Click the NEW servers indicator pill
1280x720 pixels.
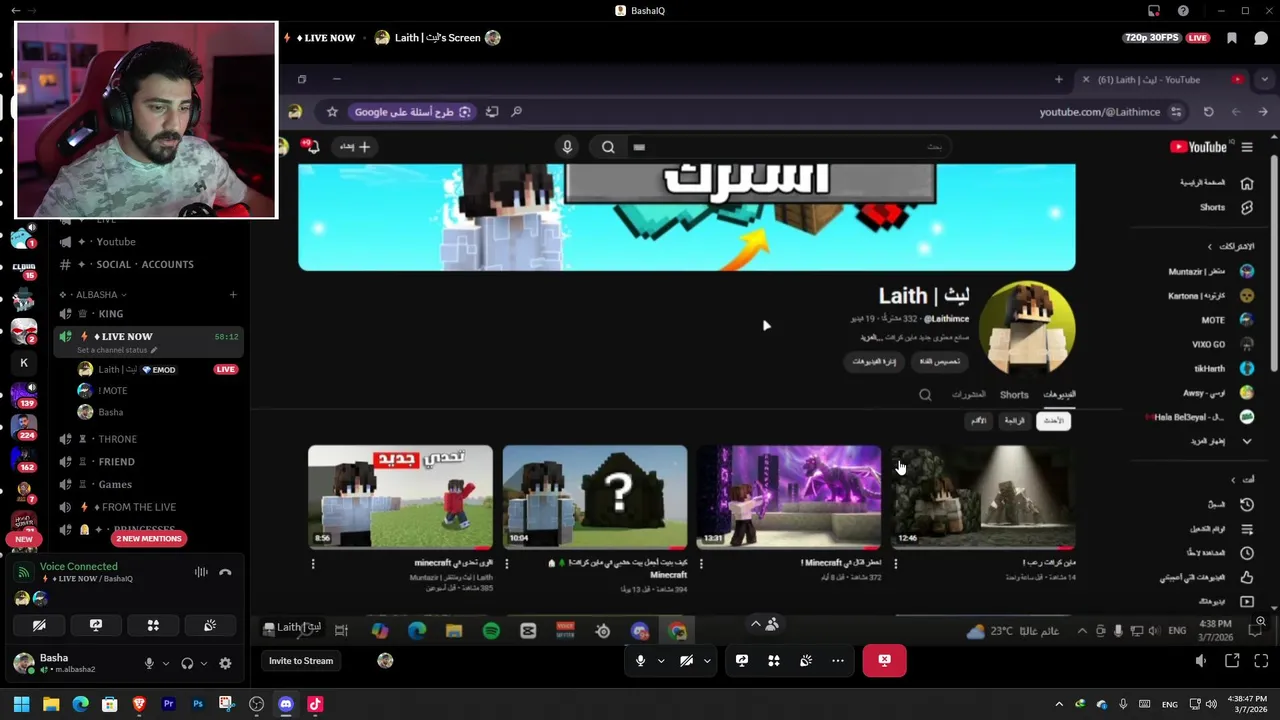click(24, 539)
